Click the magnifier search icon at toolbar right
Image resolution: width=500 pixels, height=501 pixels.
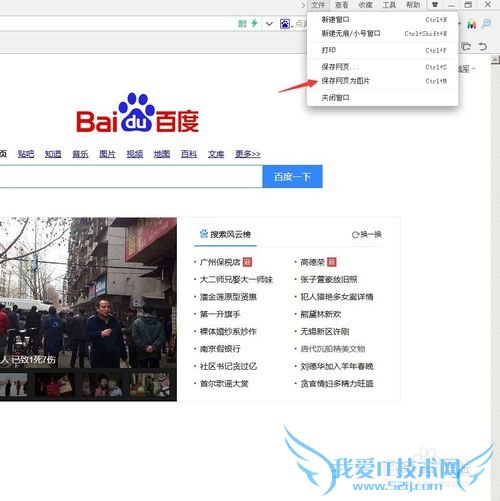tap(487, 23)
